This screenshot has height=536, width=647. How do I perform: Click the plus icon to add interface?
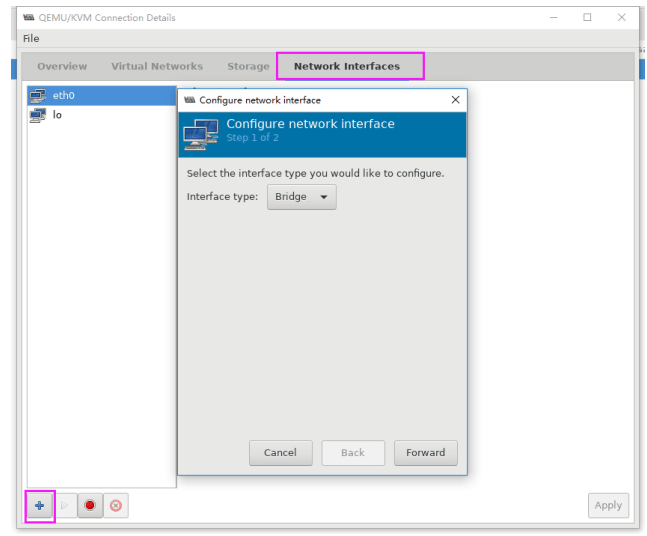click(x=40, y=505)
